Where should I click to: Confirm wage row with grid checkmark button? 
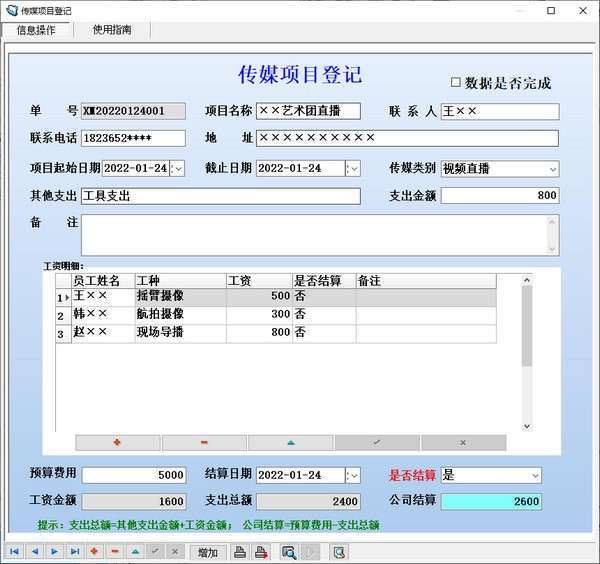tap(377, 443)
